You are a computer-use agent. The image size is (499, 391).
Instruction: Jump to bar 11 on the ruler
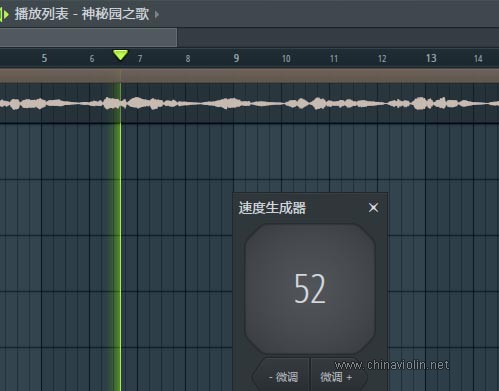(x=334, y=59)
